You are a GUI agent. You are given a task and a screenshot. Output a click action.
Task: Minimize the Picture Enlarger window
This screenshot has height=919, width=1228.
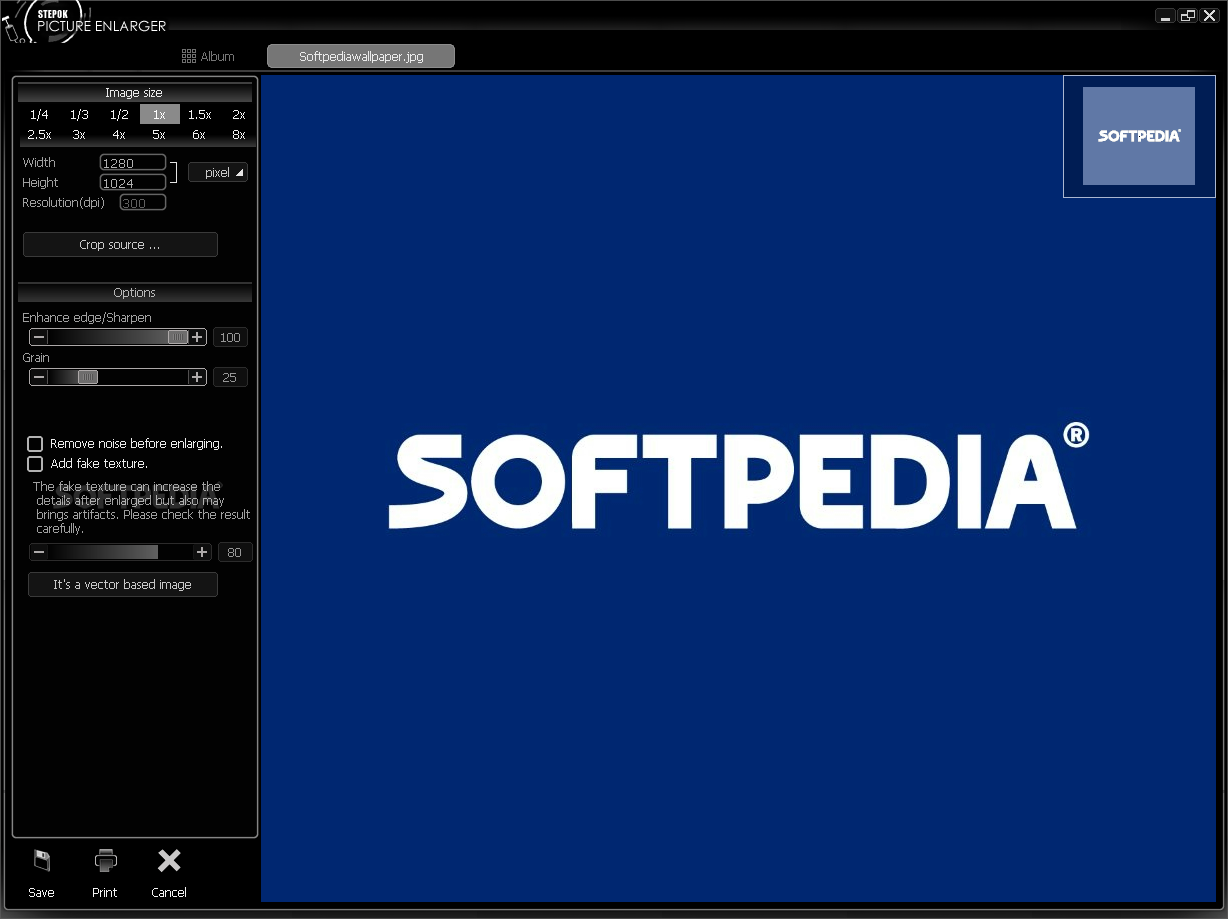click(1165, 16)
